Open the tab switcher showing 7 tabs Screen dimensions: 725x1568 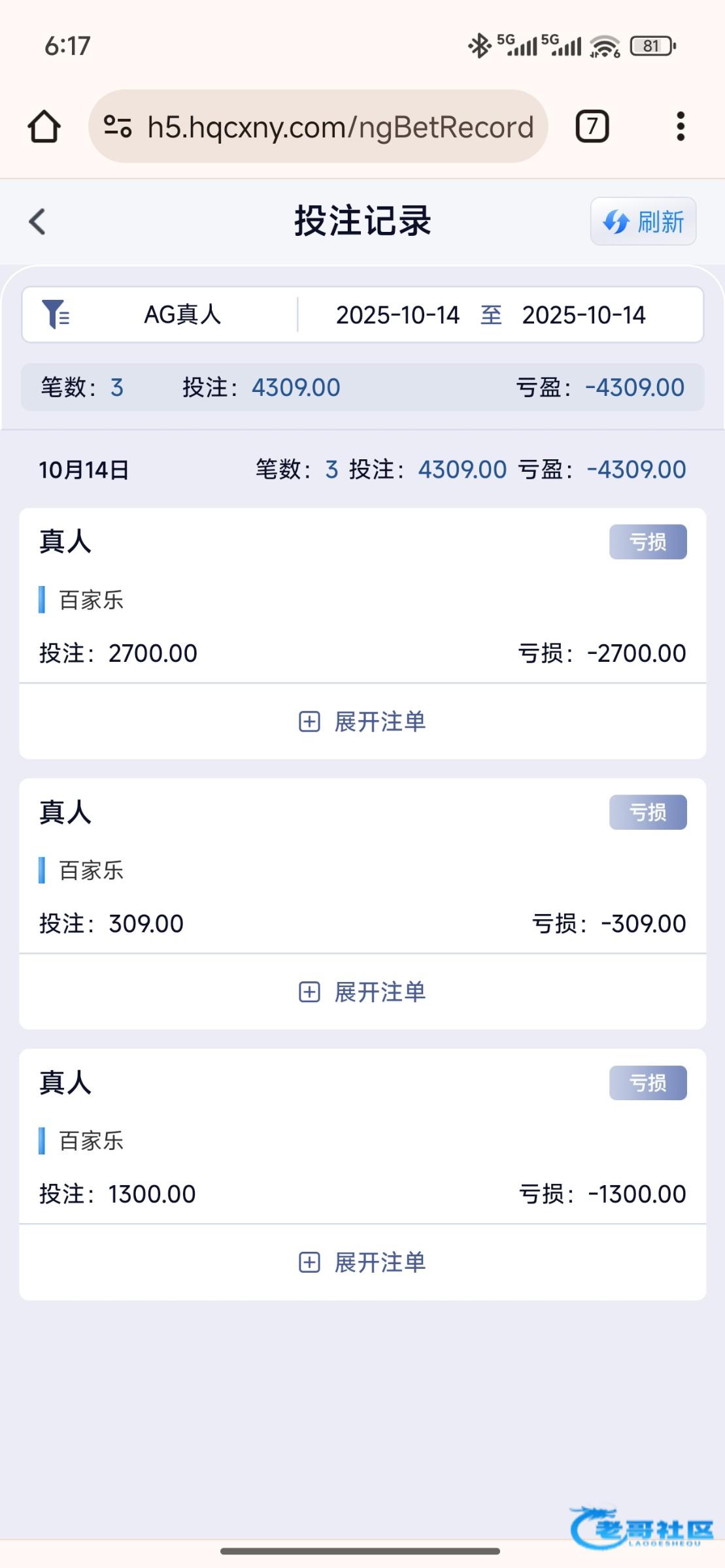[592, 126]
